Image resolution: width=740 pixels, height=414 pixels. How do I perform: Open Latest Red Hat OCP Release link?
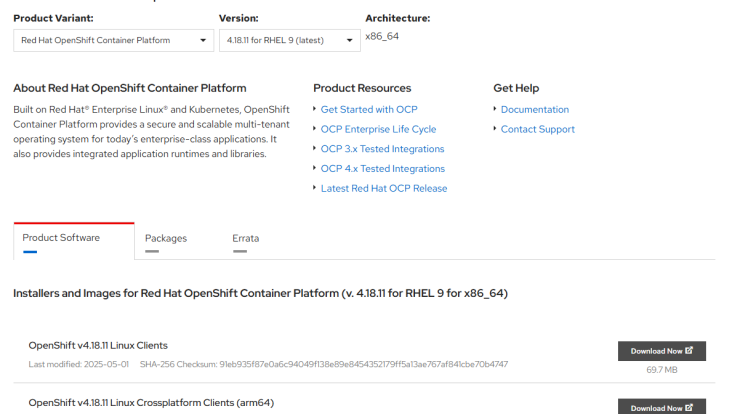pos(384,189)
